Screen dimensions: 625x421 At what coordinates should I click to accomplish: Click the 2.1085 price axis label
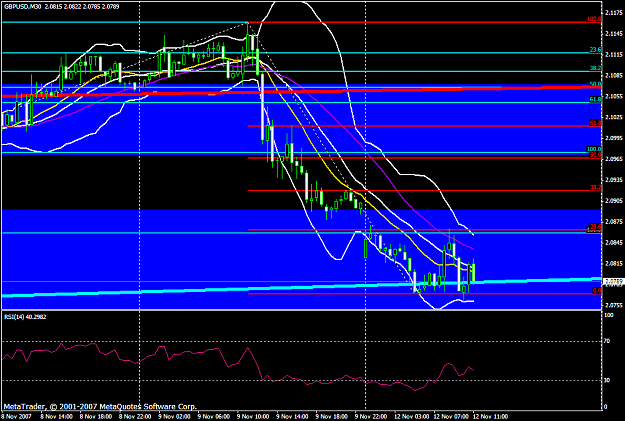(613, 75)
